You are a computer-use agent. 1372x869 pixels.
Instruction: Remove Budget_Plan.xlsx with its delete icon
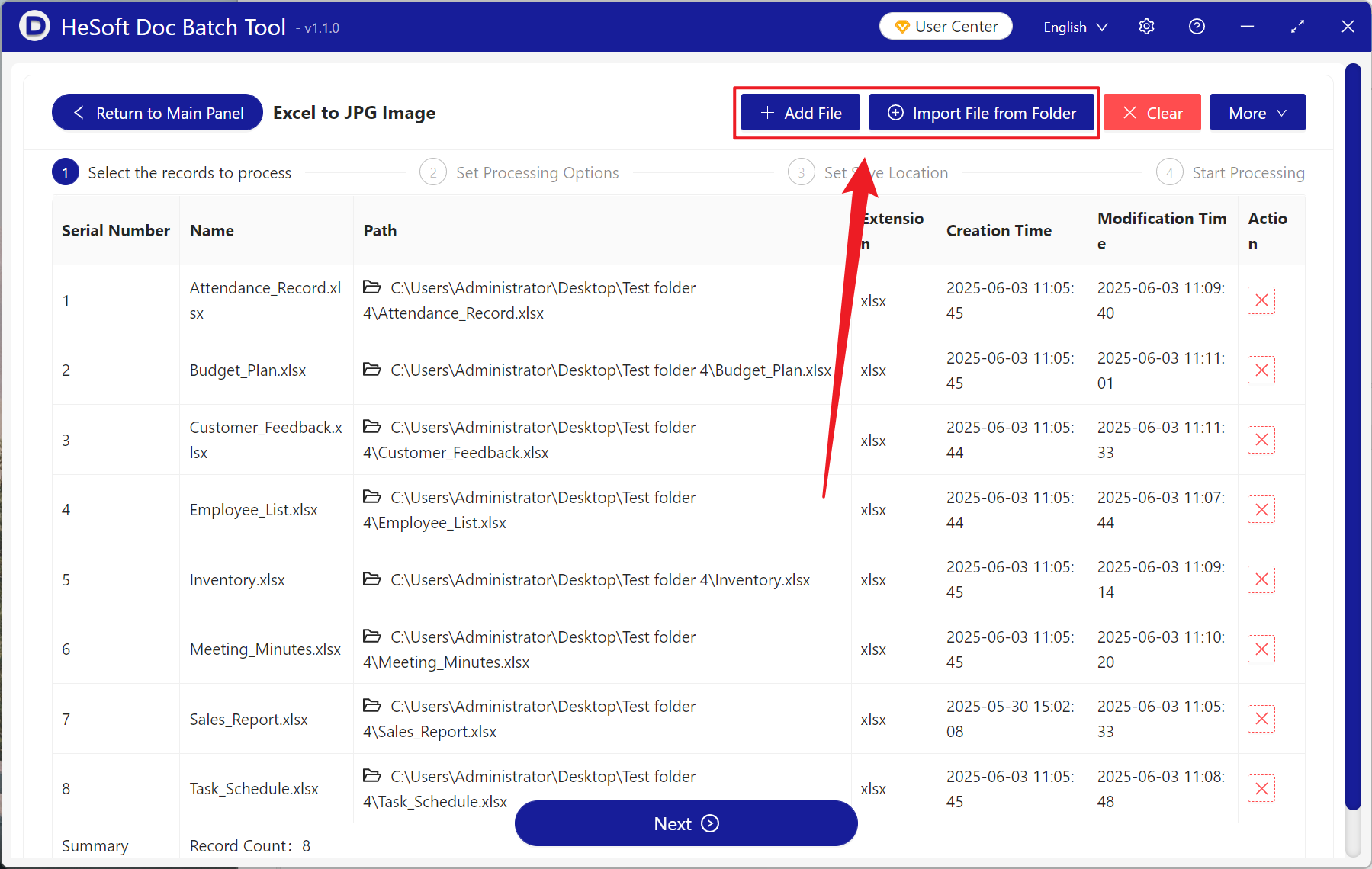pyautogui.click(x=1261, y=370)
